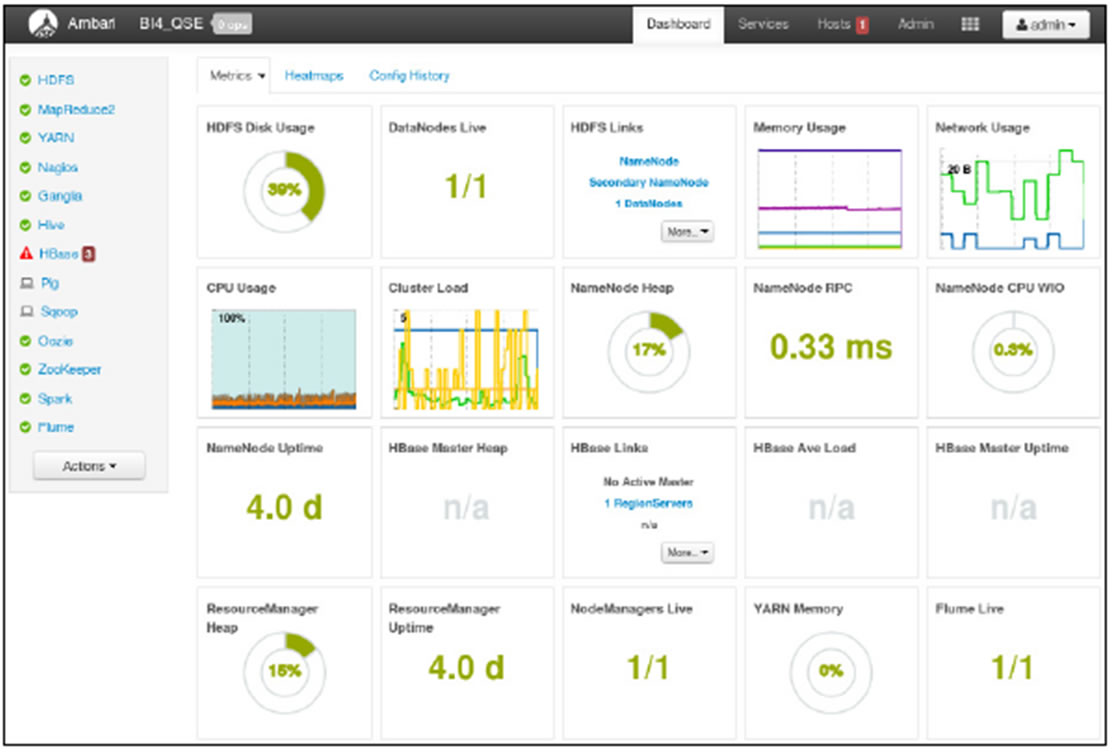
Task: Click the HDFS Disk Usage donut gauge
Action: (284, 189)
